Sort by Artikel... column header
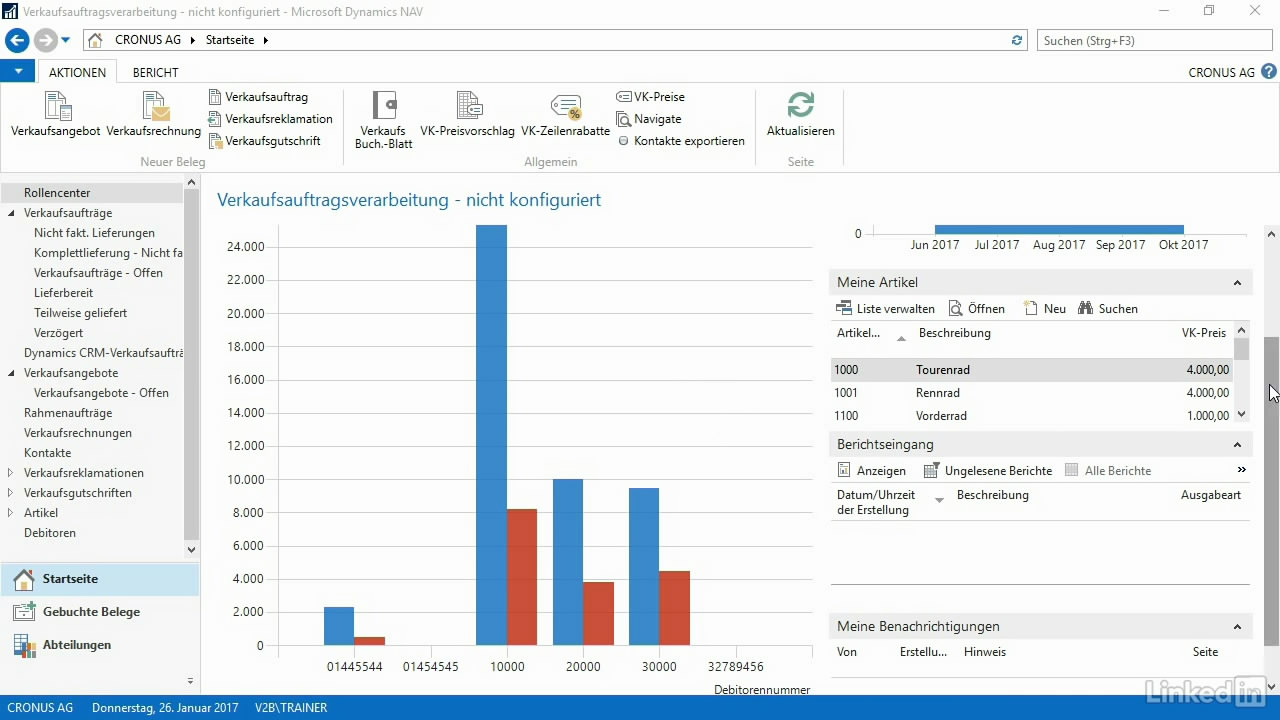Viewport: 1280px width, 720px height. click(858, 333)
